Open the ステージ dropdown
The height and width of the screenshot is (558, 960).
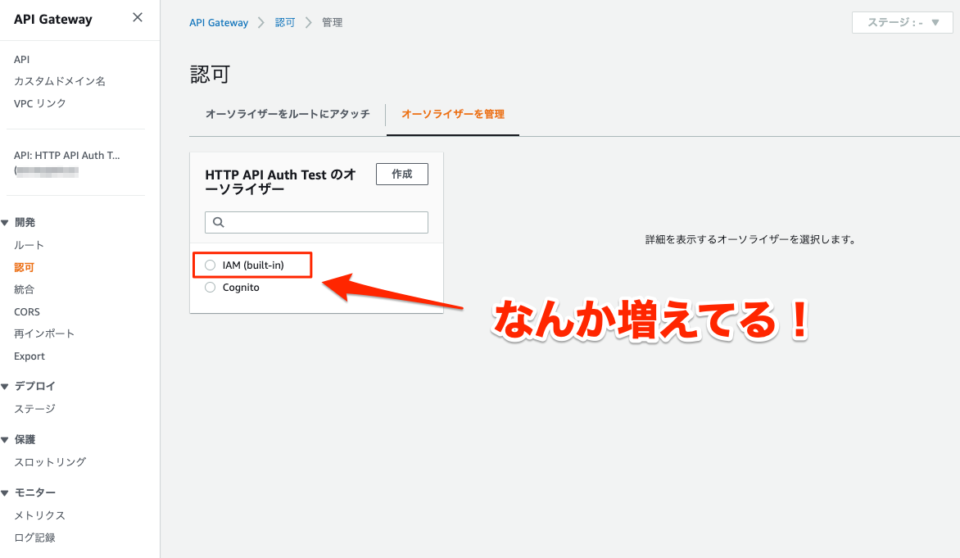tap(902, 23)
